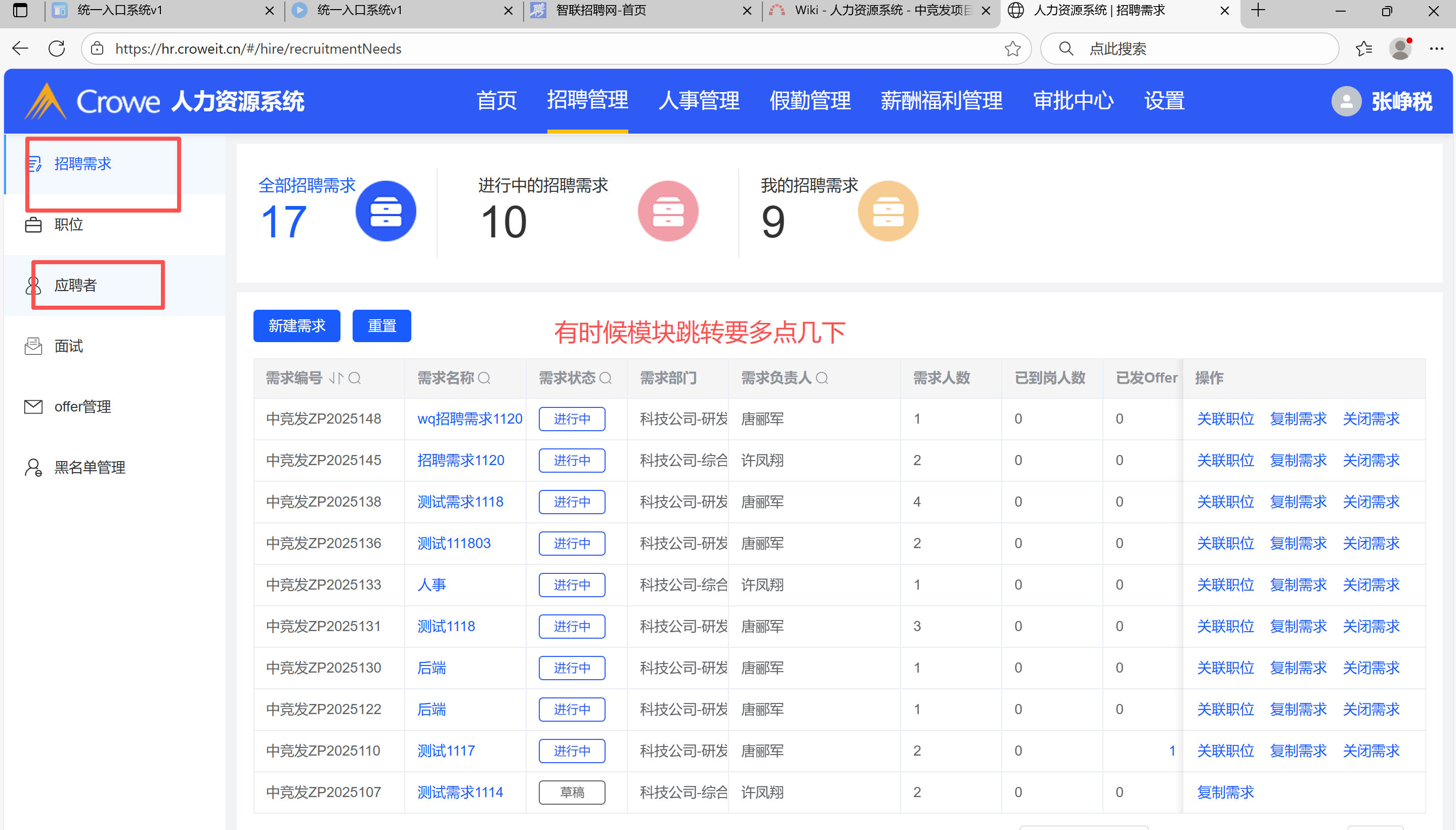Image resolution: width=1456 pixels, height=830 pixels.
Task: Click the search icon beside 需求负责人
Action: pos(822,378)
